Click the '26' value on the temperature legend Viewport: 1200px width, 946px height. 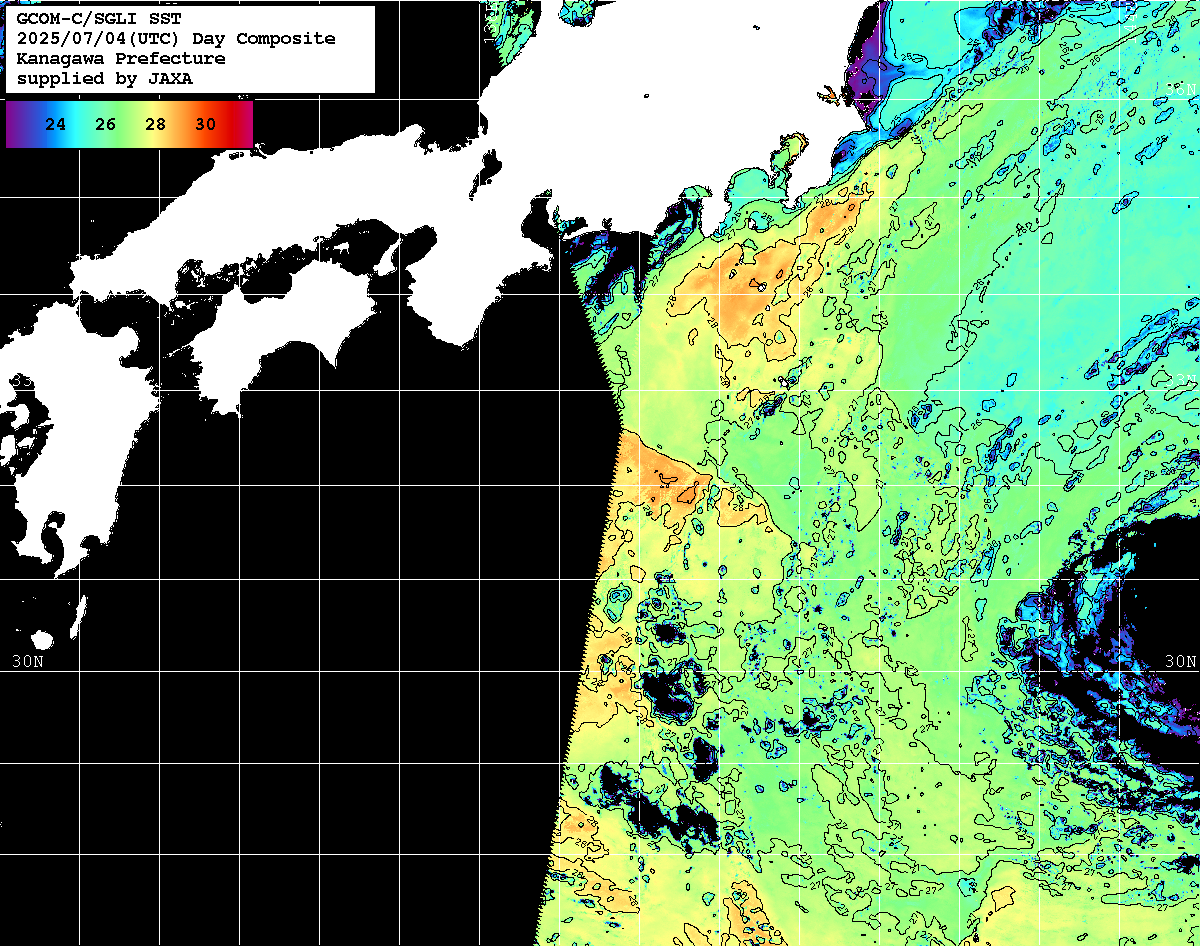(x=106, y=125)
